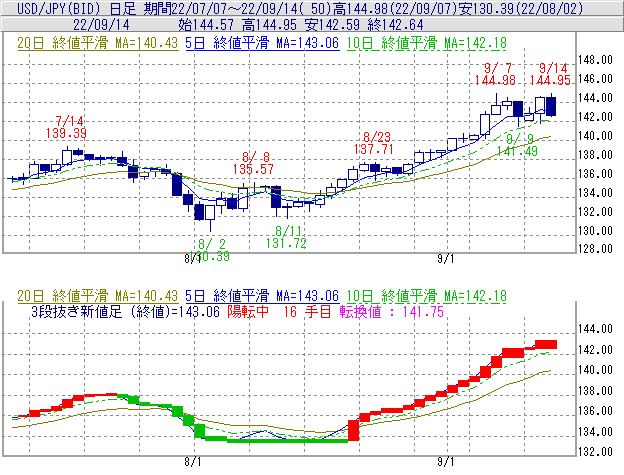The width and height of the screenshot is (624, 475).
Task: Click the tall red reversal block in lower chart
Action: click(353, 430)
